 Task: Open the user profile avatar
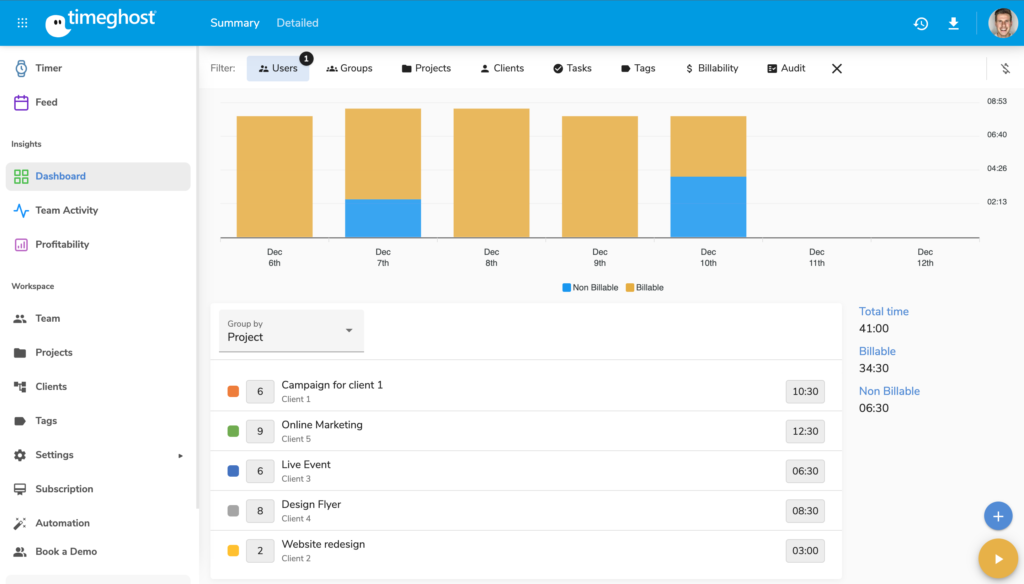pyautogui.click(x=1002, y=23)
